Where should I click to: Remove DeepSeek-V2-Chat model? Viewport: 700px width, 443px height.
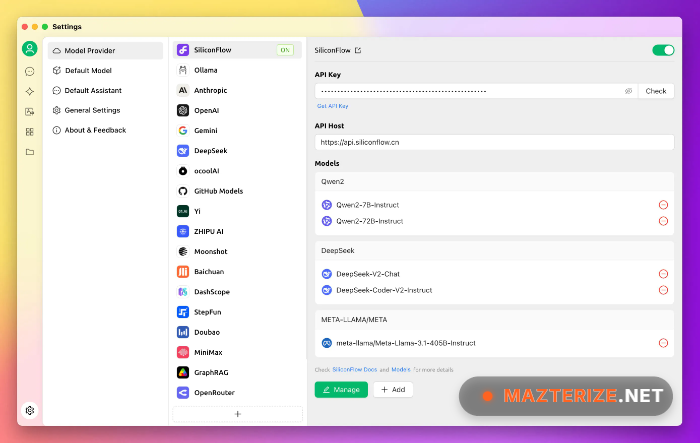pyautogui.click(x=663, y=274)
